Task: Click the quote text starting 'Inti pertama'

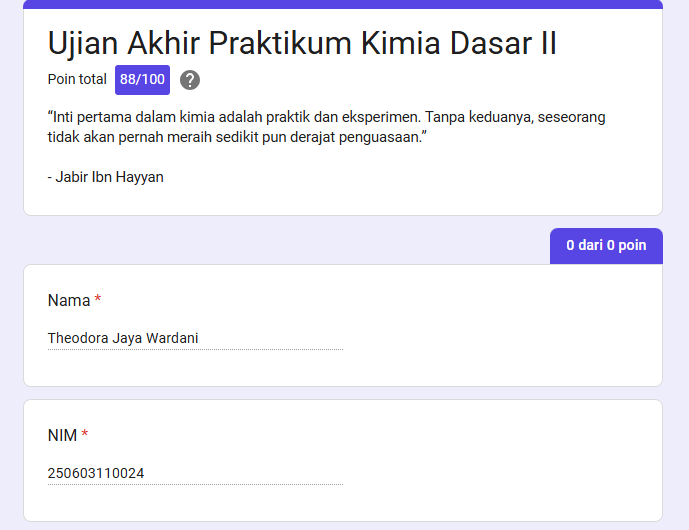Action: pyautogui.click(x=326, y=127)
